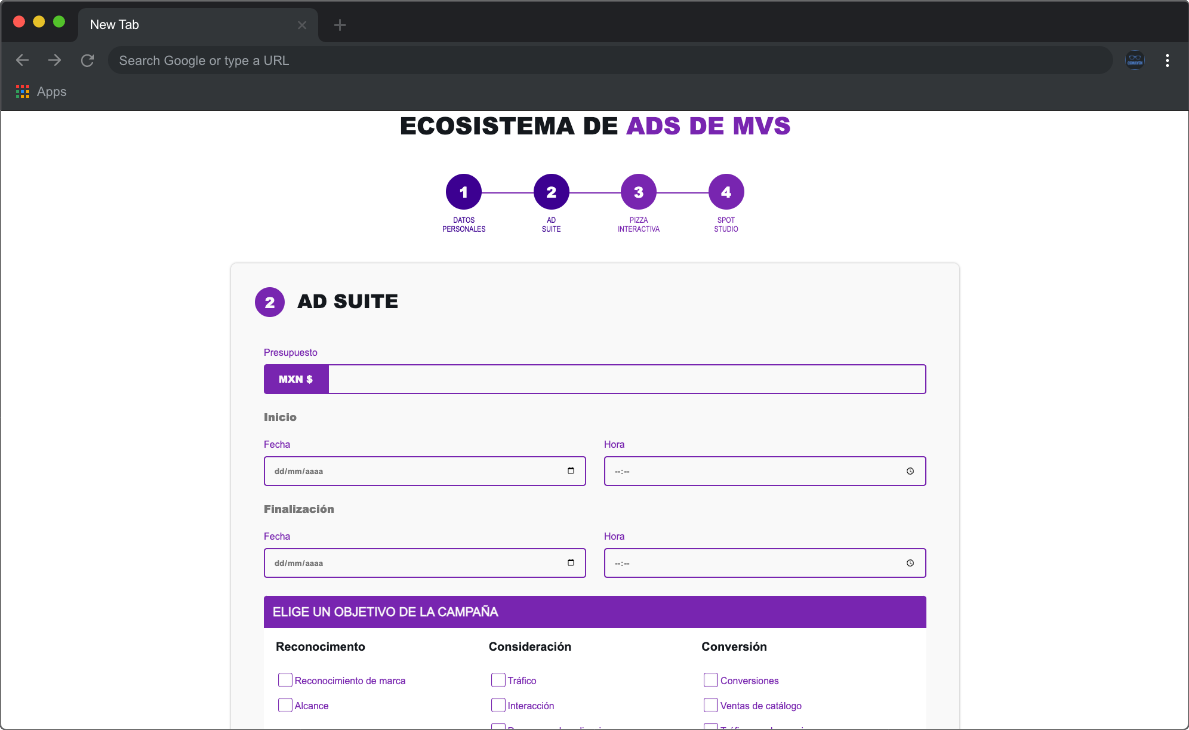Open clock picker for Finalización Hora
This screenshot has width=1189, height=730.
click(x=910, y=562)
